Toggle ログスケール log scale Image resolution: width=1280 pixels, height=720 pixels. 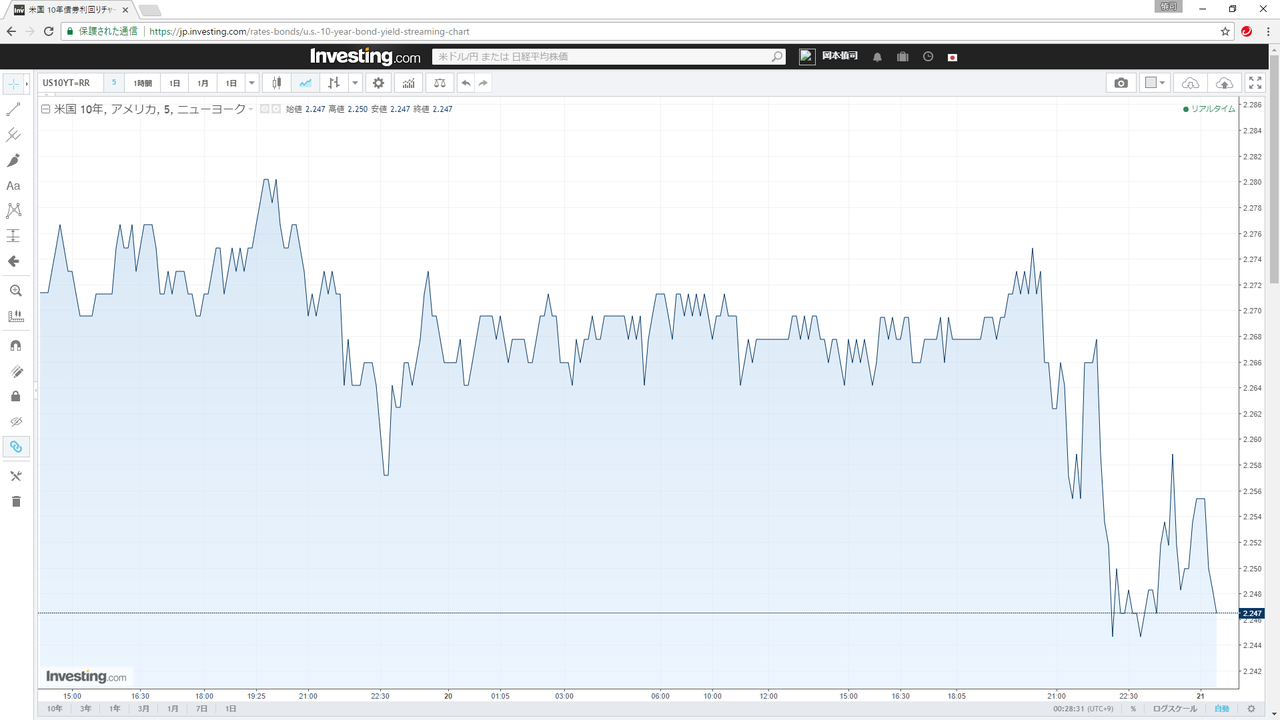point(1175,709)
